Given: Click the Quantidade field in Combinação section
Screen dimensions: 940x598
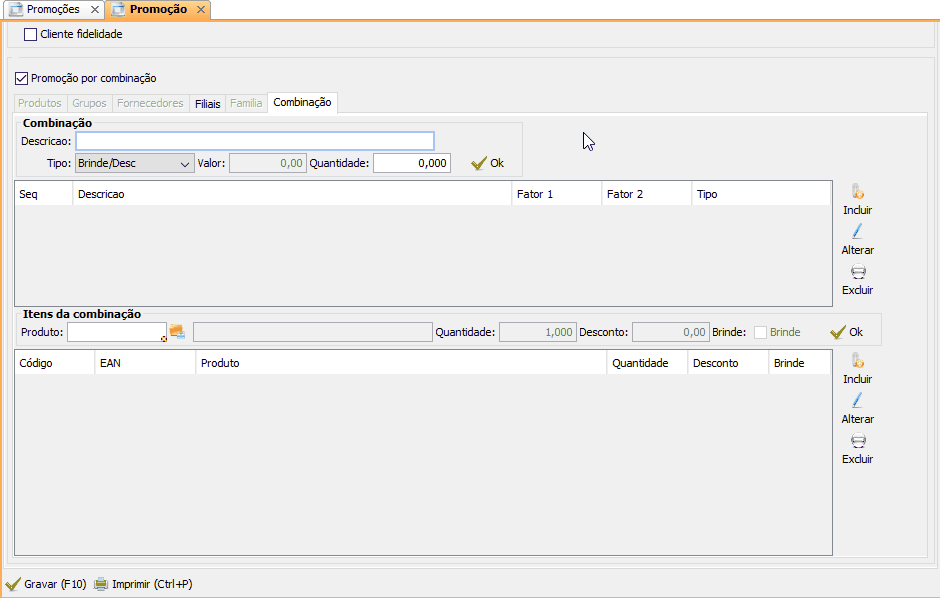Looking at the screenshot, I should [411, 163].
